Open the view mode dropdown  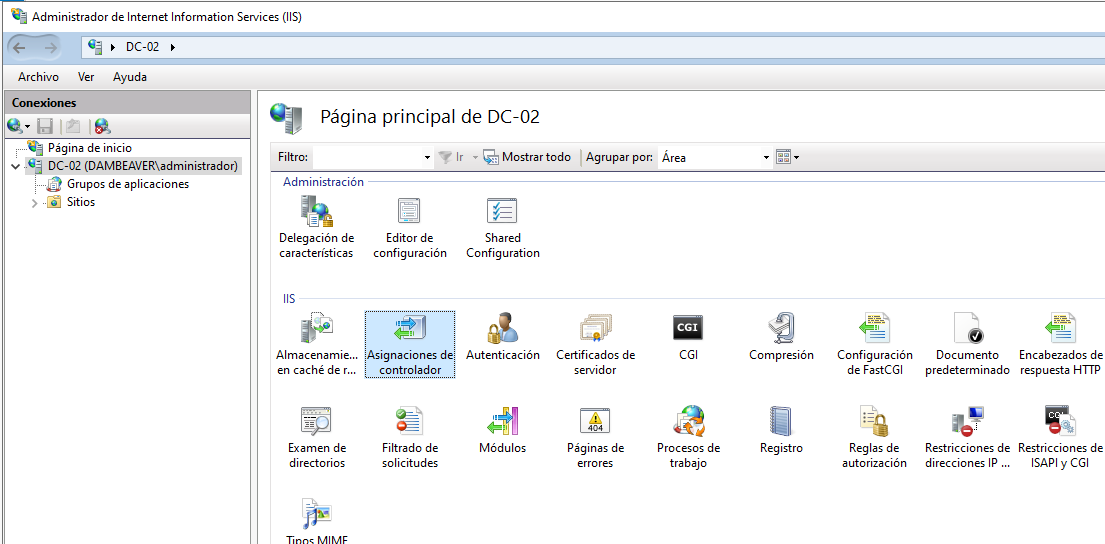[787, 157]
